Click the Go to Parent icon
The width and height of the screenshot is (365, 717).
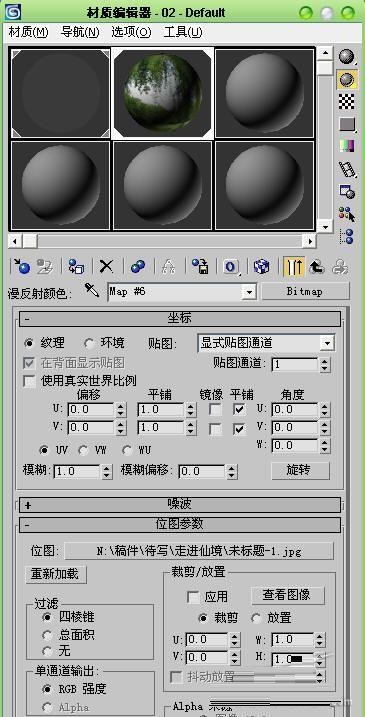coord(317,267)
